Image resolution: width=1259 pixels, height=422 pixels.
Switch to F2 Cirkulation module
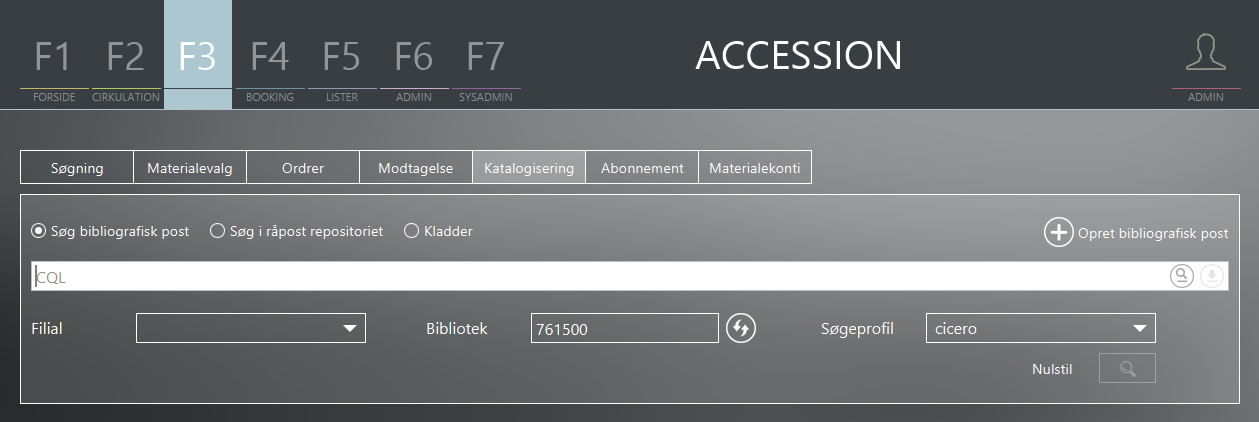[x=126, y=66]
